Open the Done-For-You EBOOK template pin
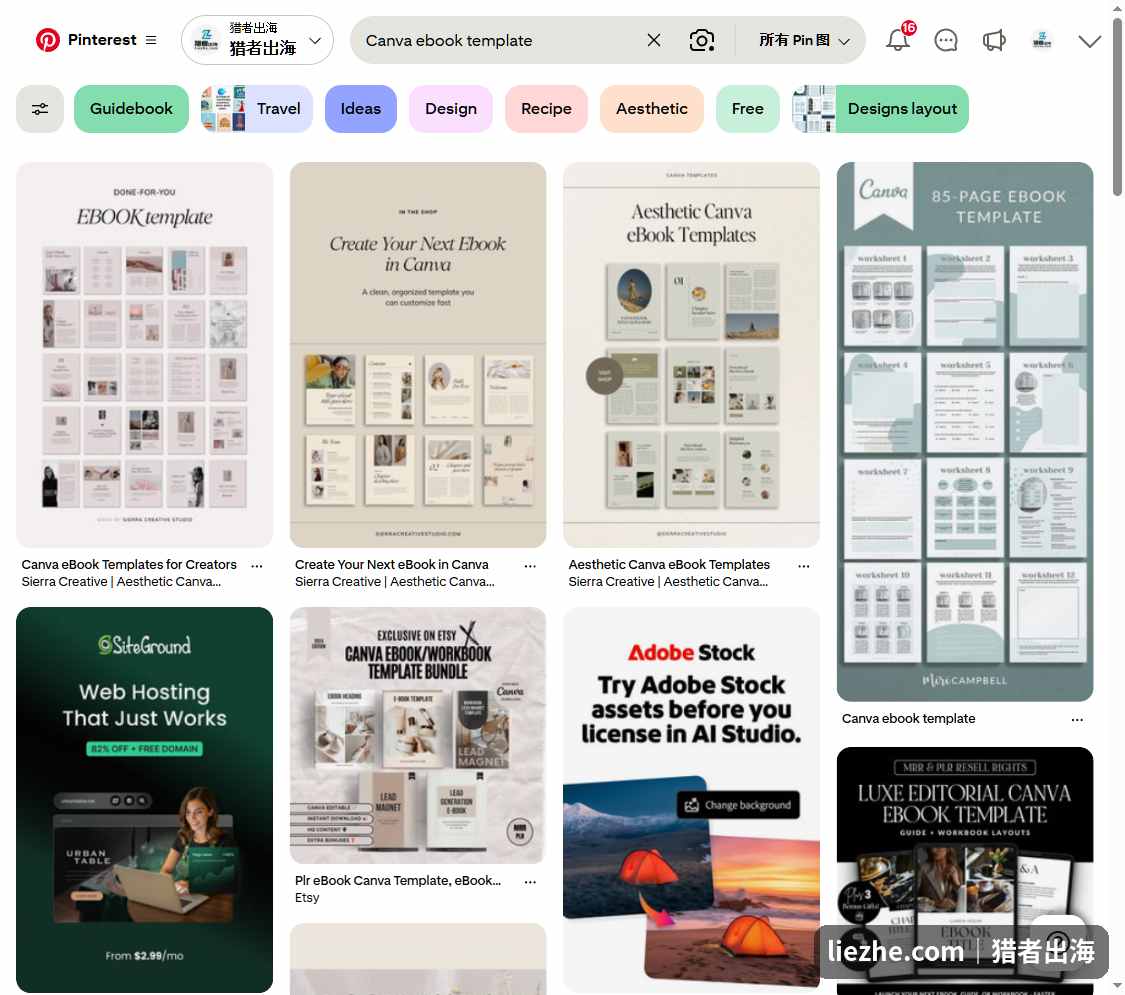 click(144, 354)
